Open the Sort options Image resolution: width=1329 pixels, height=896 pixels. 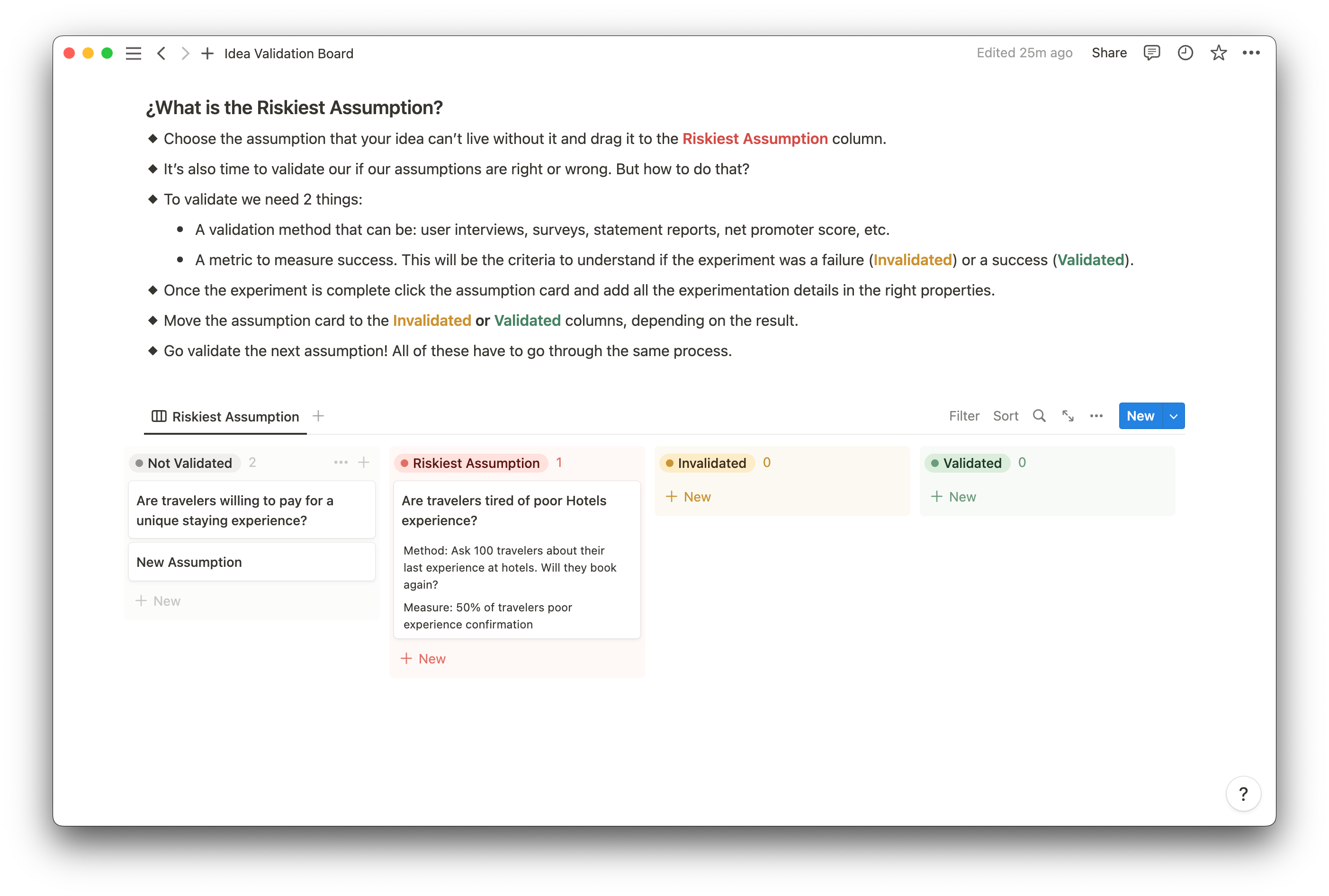[1006, 416]
